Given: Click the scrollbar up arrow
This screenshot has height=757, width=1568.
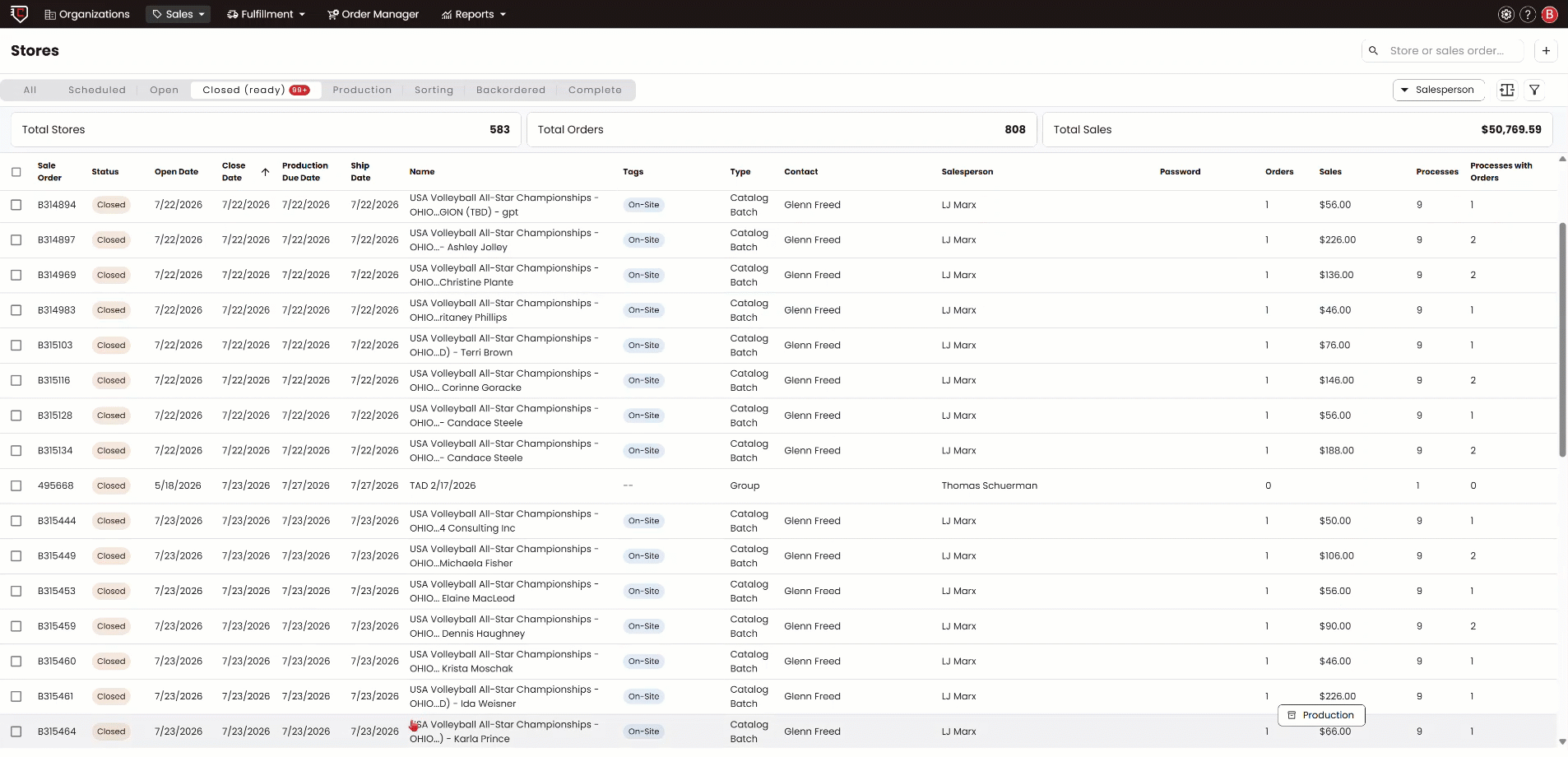Looking at the screenshot, I should [x=1562, y=159].
